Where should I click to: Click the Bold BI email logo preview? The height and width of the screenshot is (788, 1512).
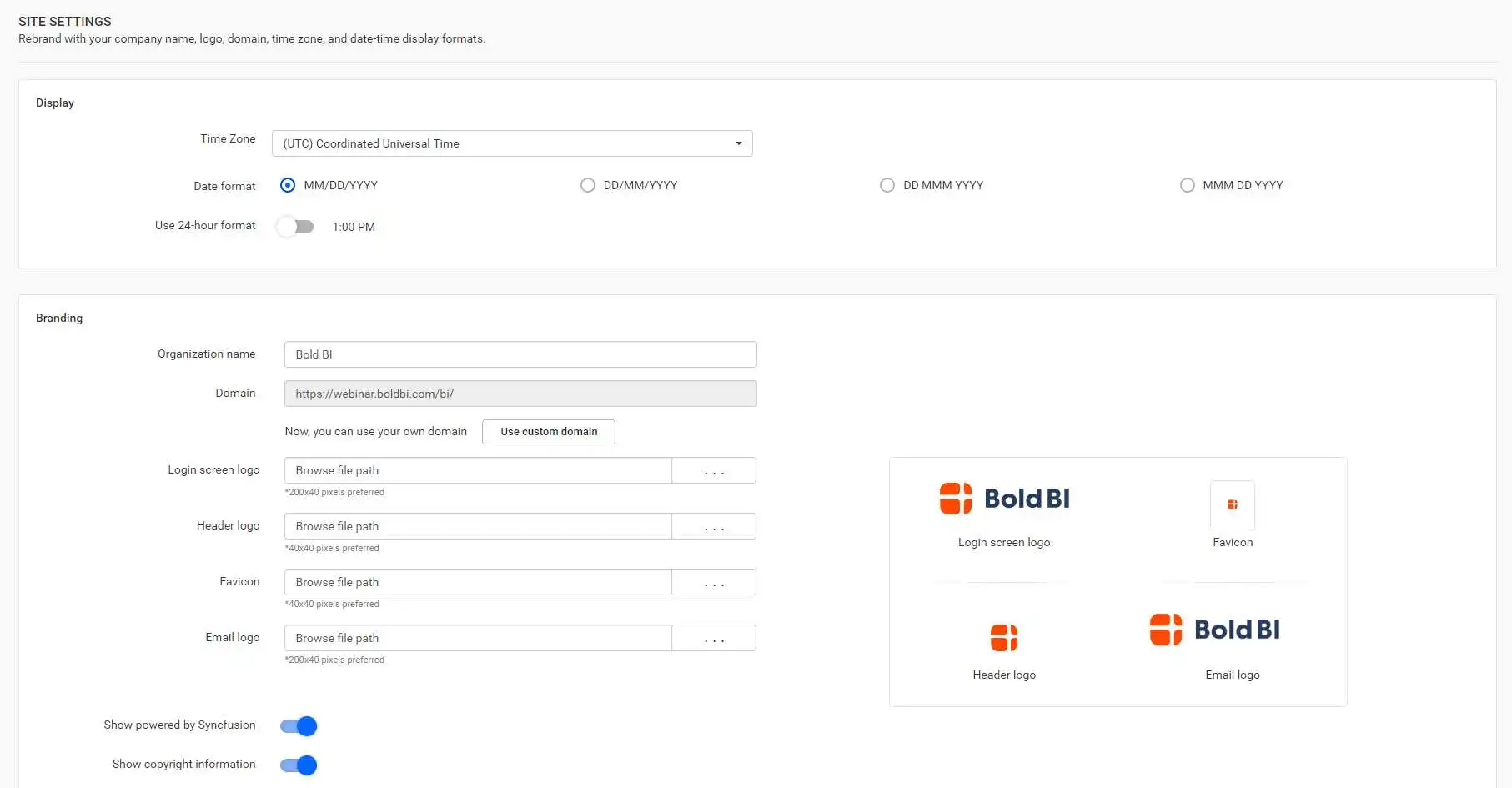pos(1213,630)
